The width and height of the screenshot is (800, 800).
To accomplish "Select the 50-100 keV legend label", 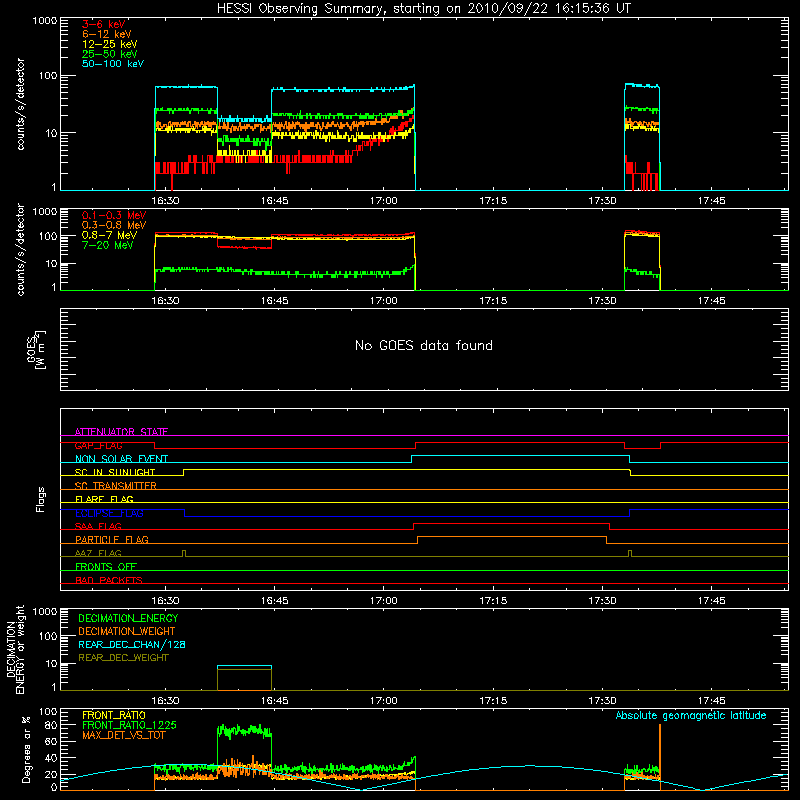I will coord(113,64).
